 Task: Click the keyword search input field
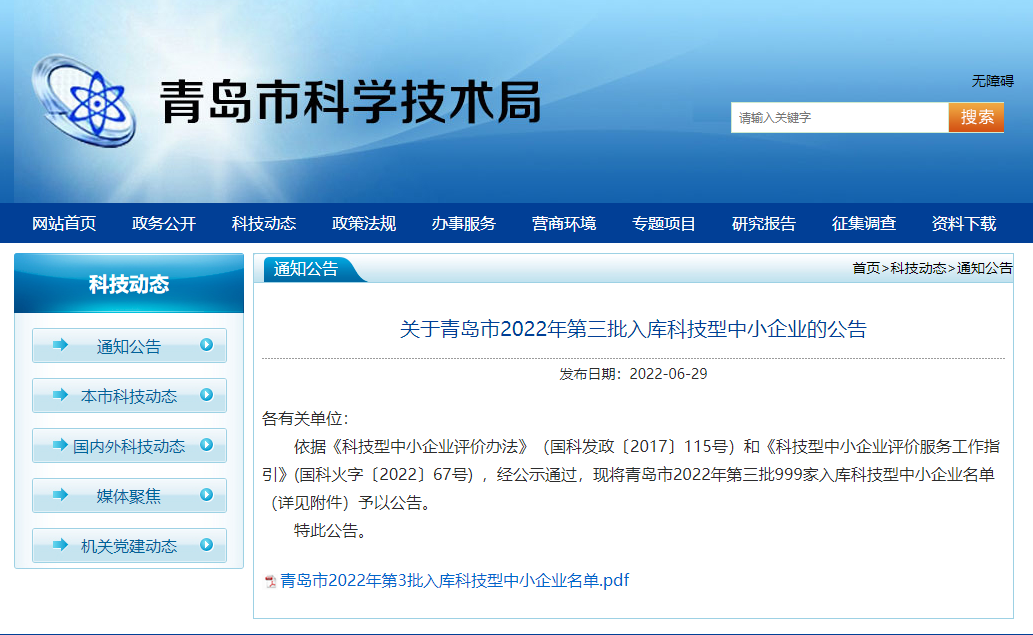click(838, 118)
